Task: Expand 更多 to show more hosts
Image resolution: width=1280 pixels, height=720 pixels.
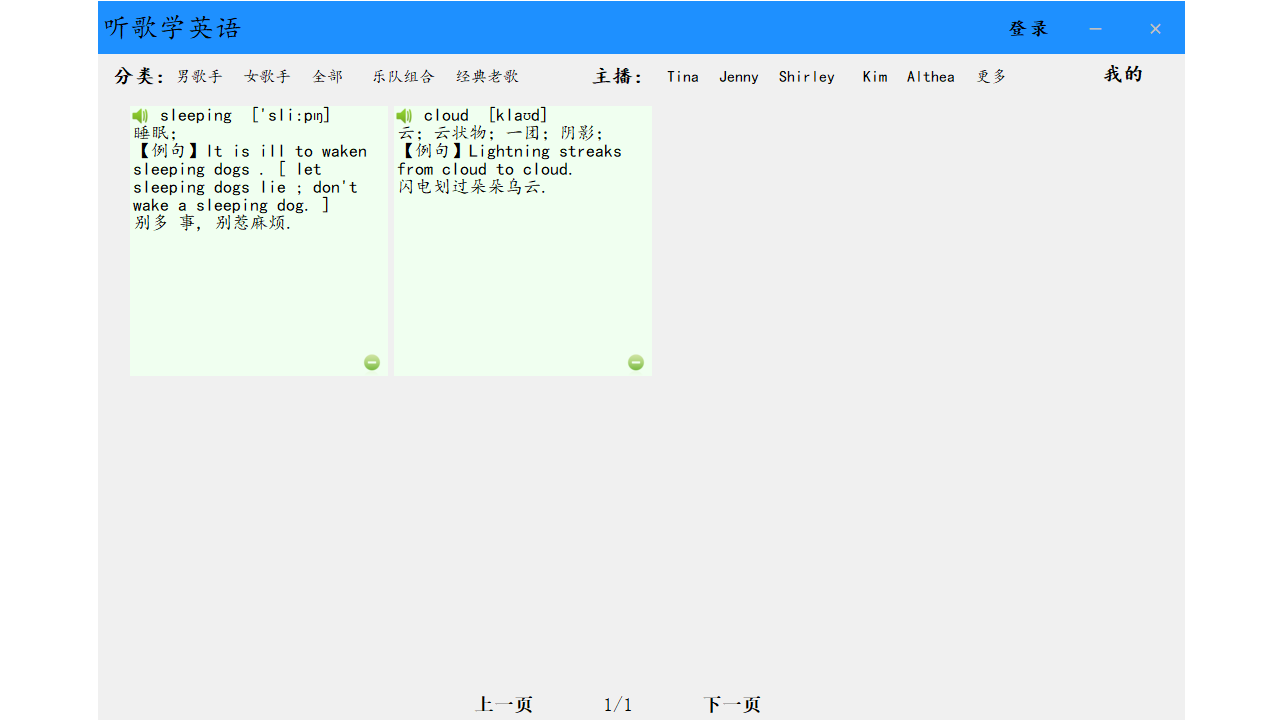Action: [991, 77]
